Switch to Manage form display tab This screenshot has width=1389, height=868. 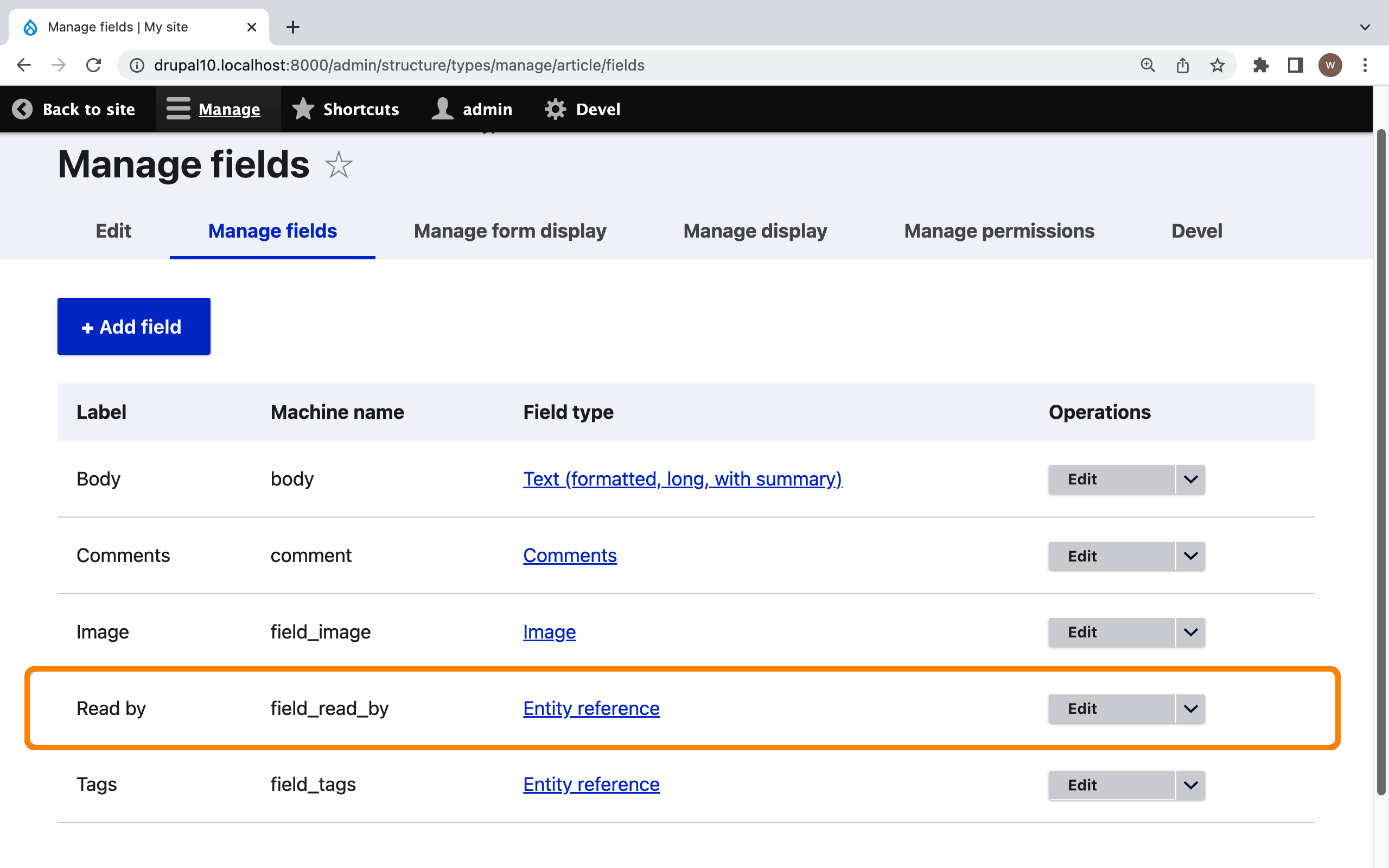tap(509, 231)
